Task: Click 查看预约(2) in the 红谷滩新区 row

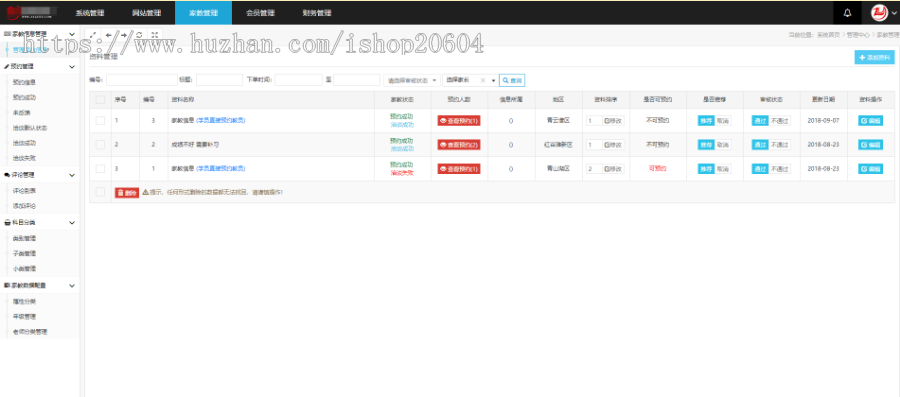Action: coord(459,145)
